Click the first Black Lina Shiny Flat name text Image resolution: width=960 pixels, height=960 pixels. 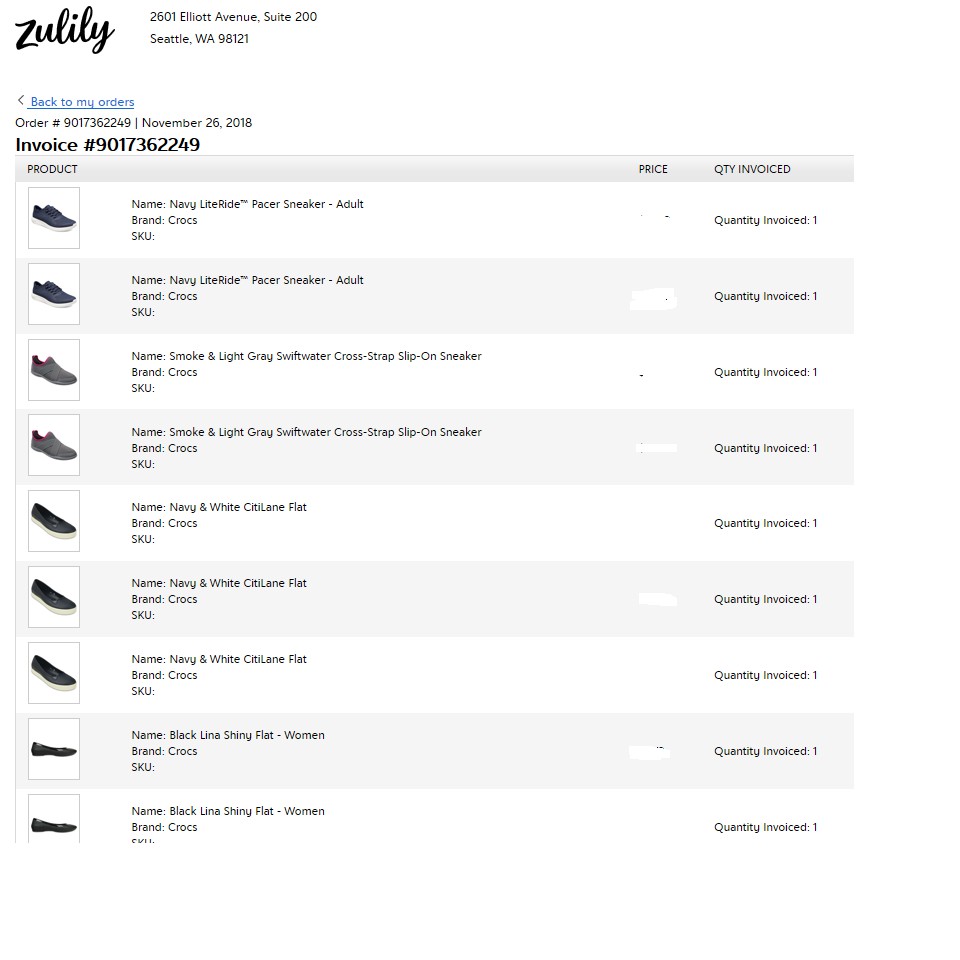click(228, 735)
